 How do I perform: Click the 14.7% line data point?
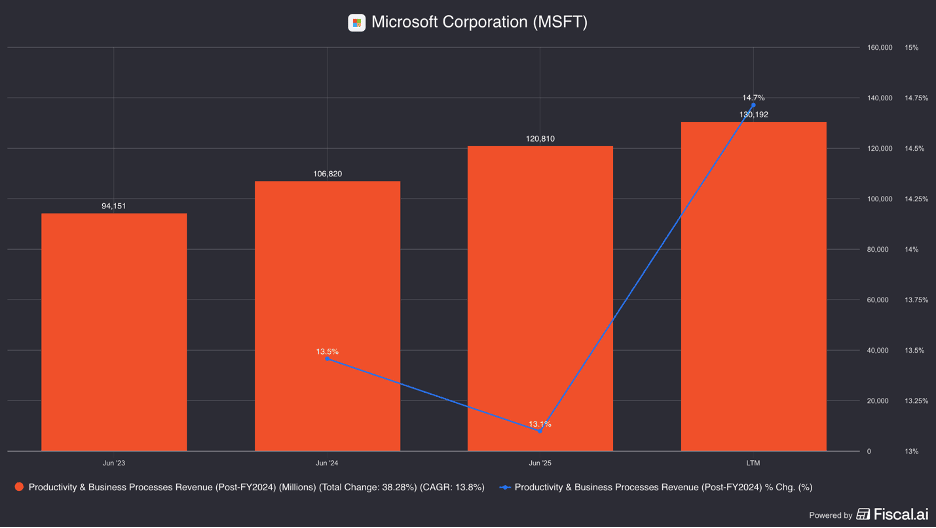tap(753, 105)
